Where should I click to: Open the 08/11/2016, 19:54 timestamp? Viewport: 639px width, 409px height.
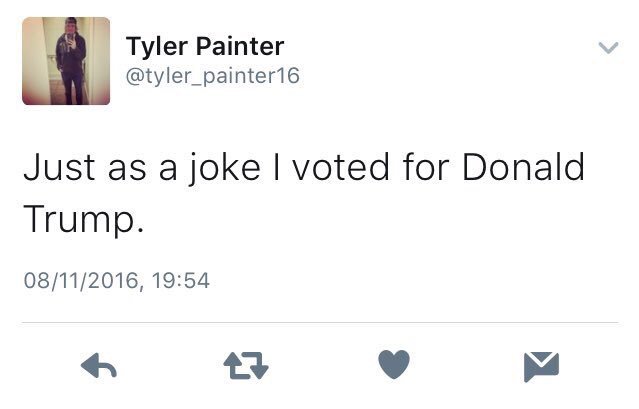pos(116,281)
